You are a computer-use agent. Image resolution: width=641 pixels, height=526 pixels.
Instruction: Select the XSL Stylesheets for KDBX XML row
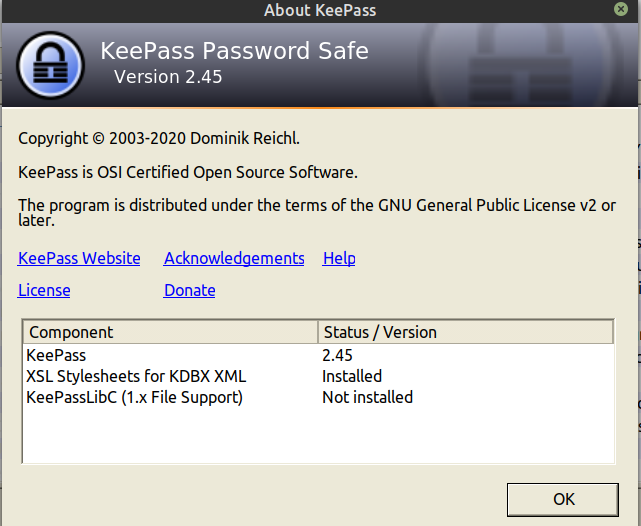point(318,376)
